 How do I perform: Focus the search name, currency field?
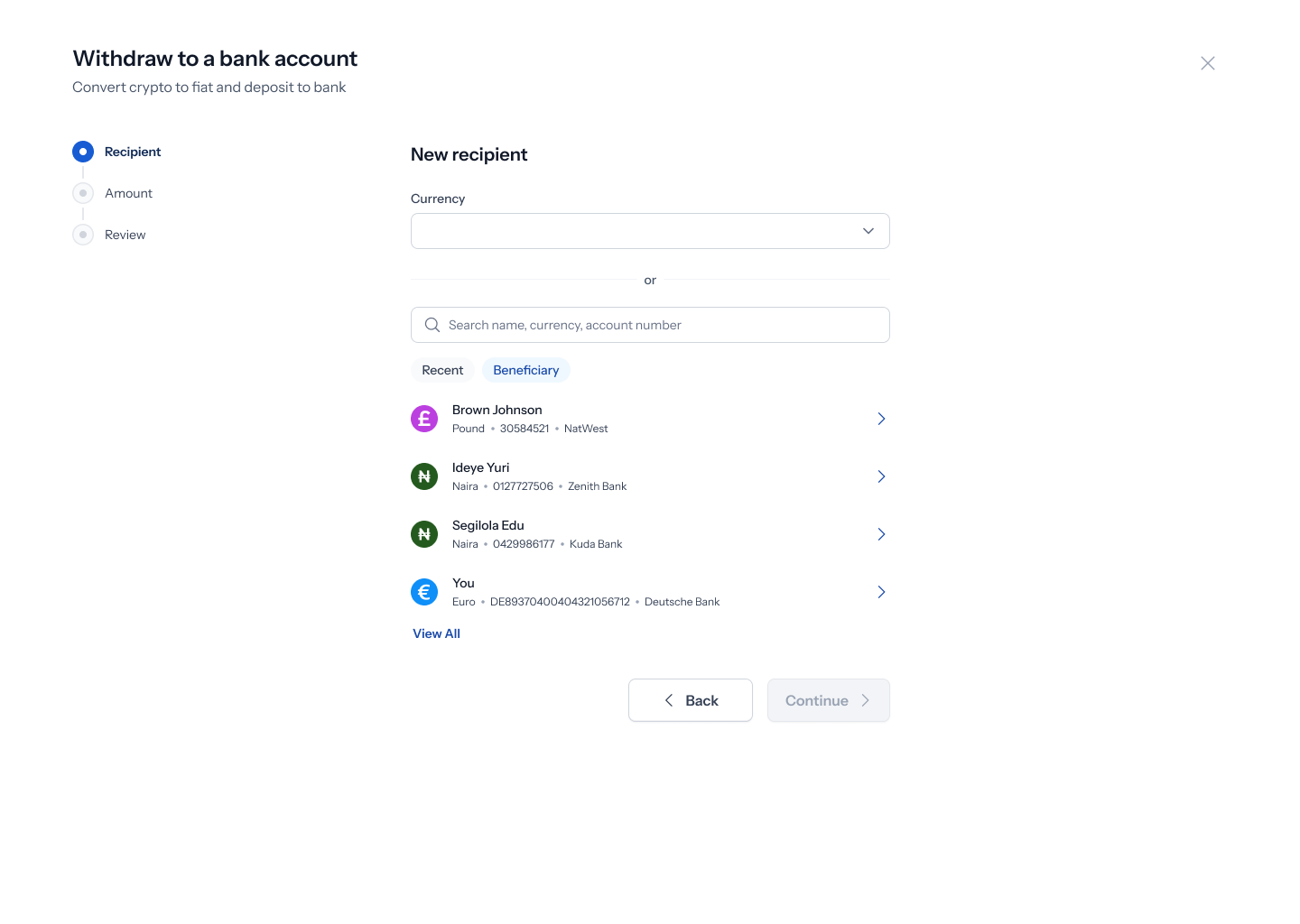click(650, 325)
